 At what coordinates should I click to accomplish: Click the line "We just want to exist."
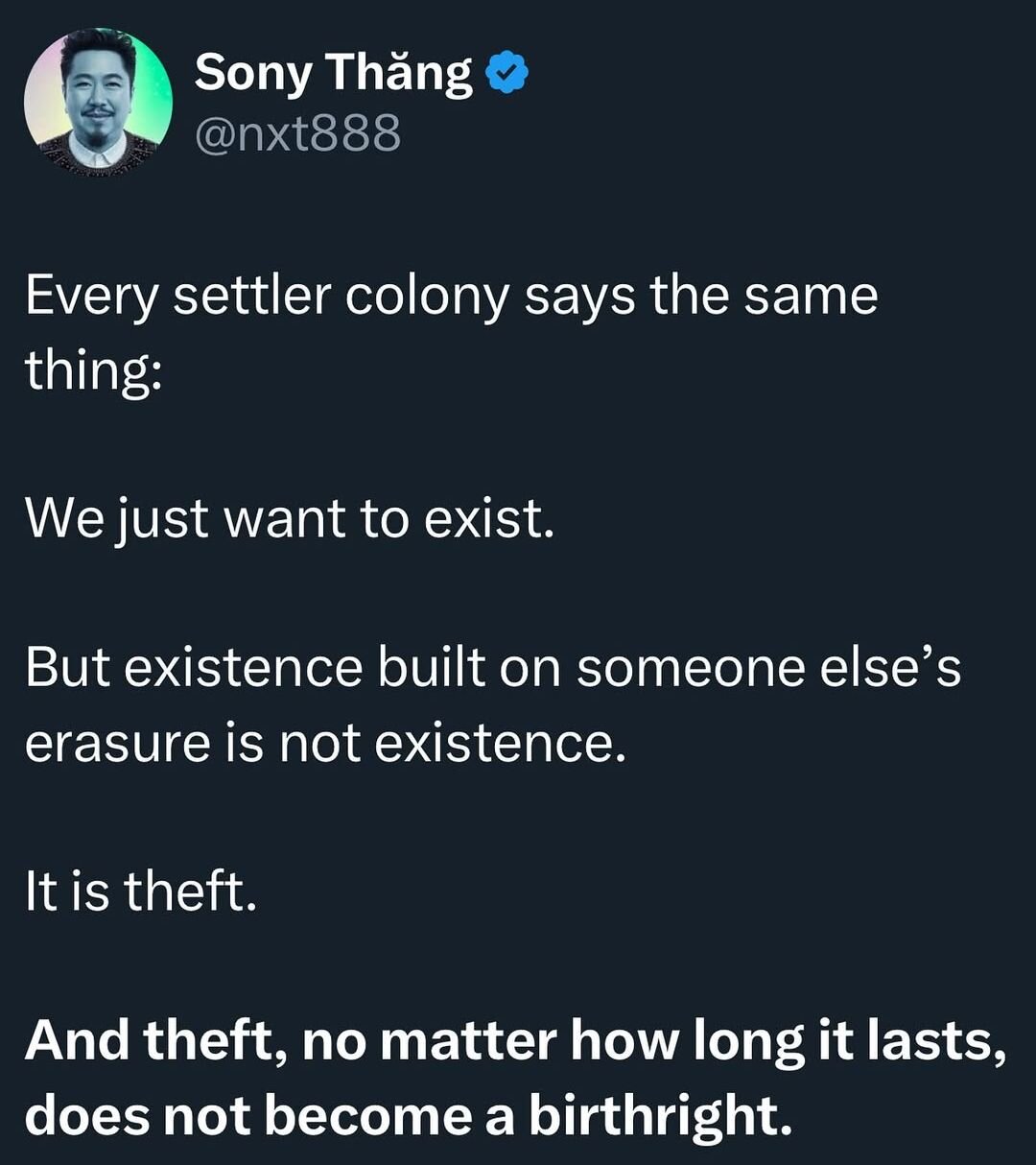(x=290, y=519)
